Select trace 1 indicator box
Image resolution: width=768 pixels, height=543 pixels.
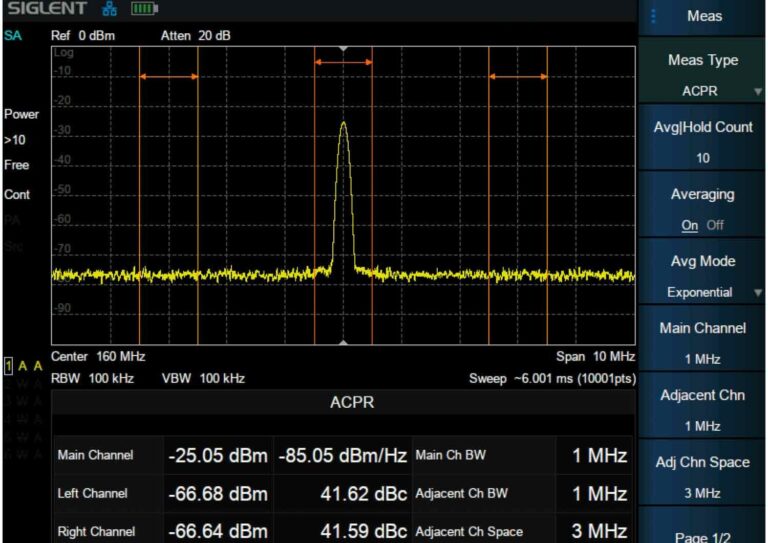pos(8,366)
